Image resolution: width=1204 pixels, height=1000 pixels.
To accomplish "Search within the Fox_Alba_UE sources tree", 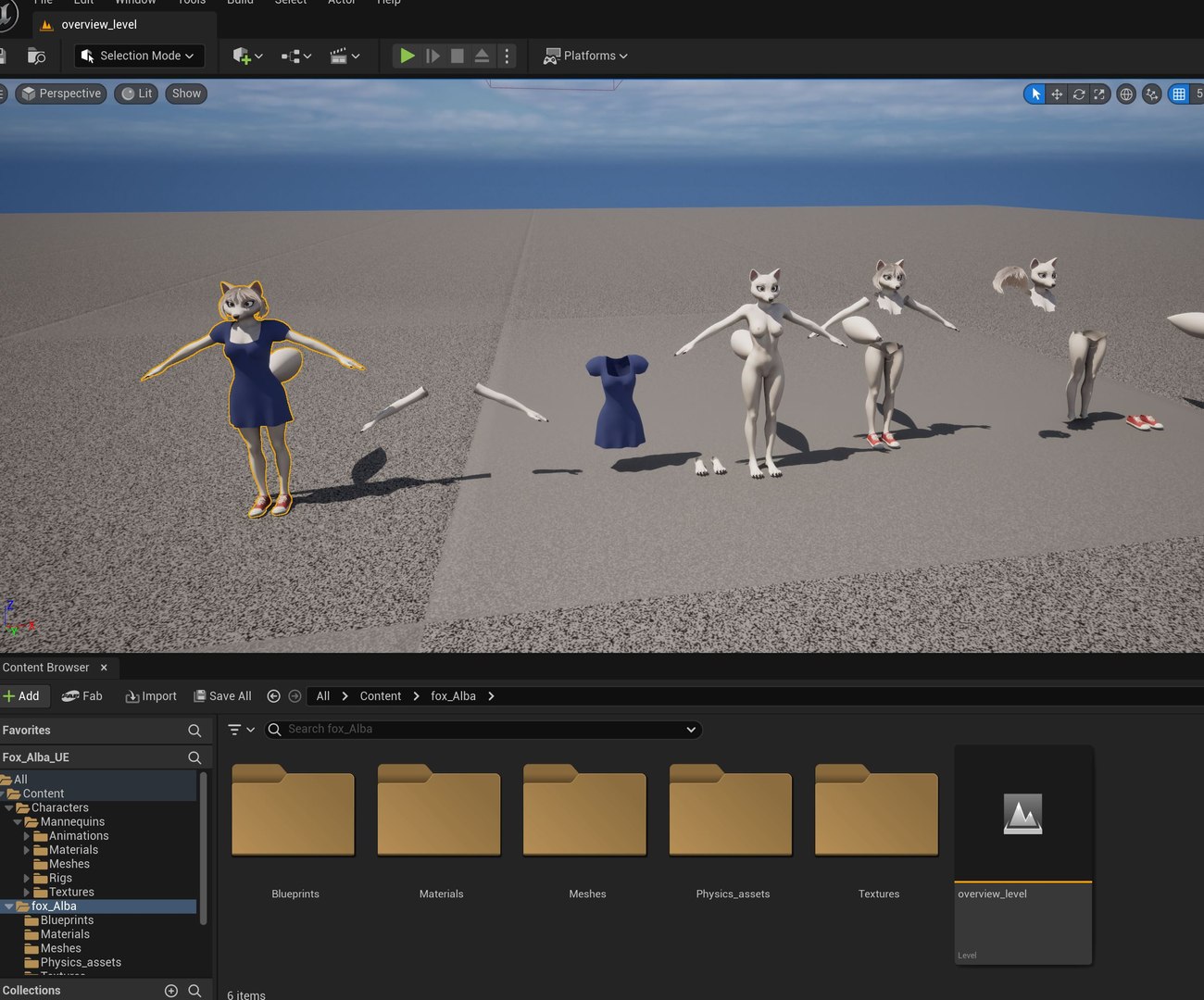I will pos(194,757).
